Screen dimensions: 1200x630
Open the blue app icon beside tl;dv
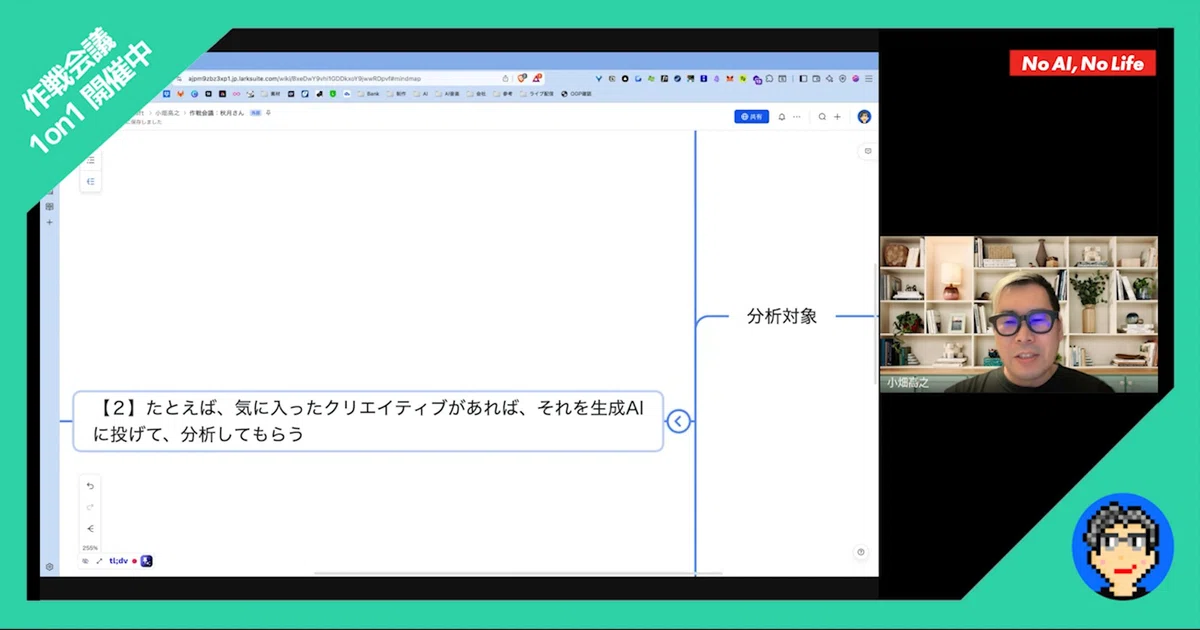click(x=146, y=561)
